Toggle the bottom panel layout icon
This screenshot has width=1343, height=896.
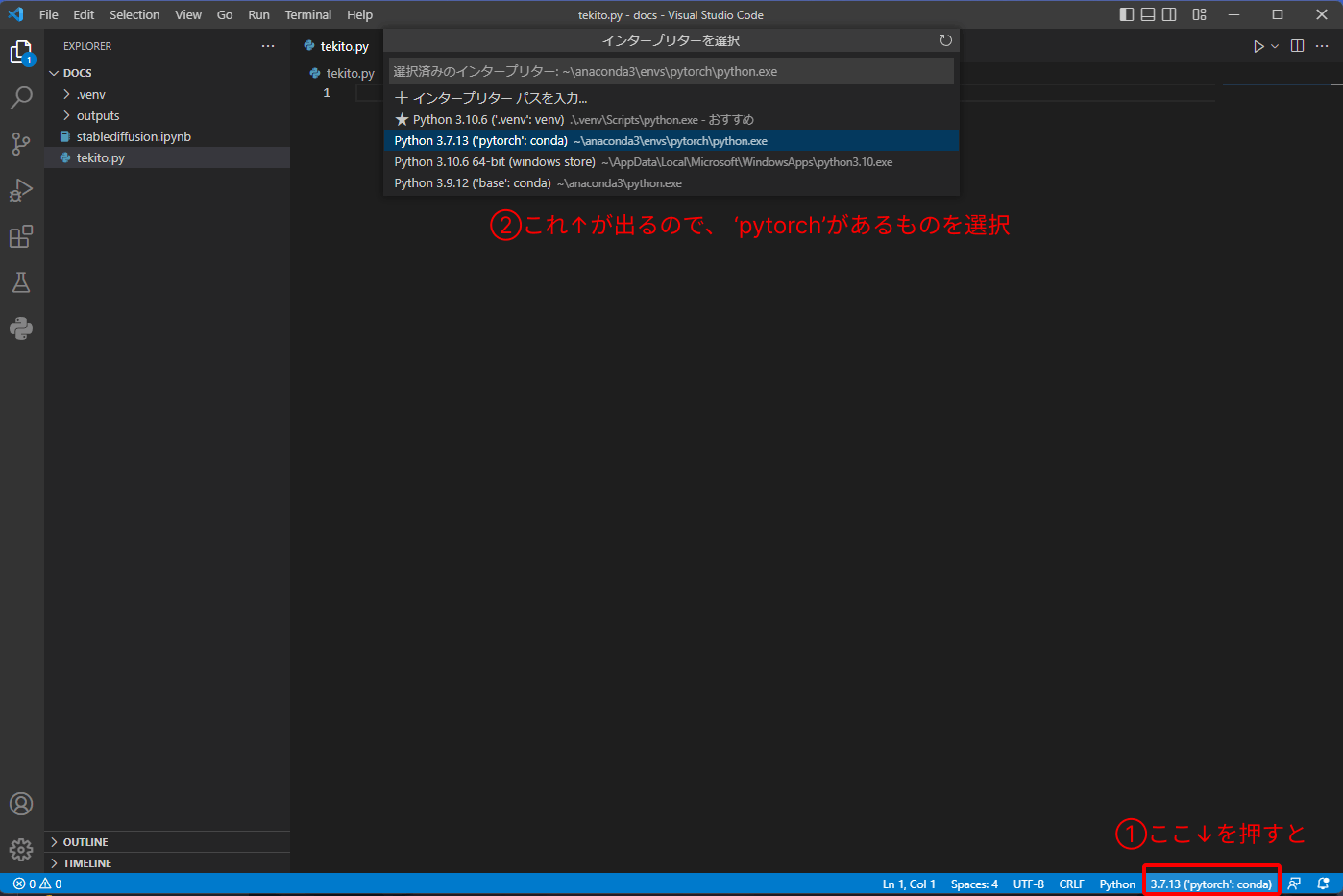click(x=1148, y=14)
